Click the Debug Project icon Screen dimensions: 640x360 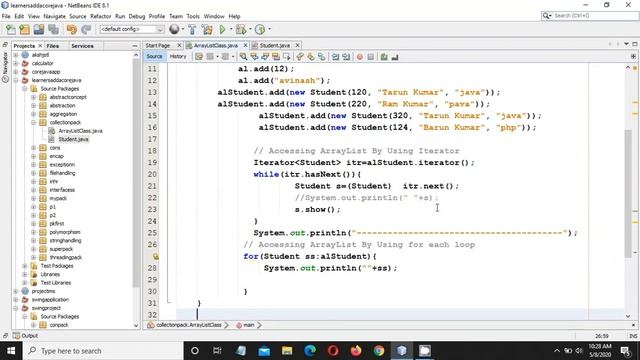point(241,29)
